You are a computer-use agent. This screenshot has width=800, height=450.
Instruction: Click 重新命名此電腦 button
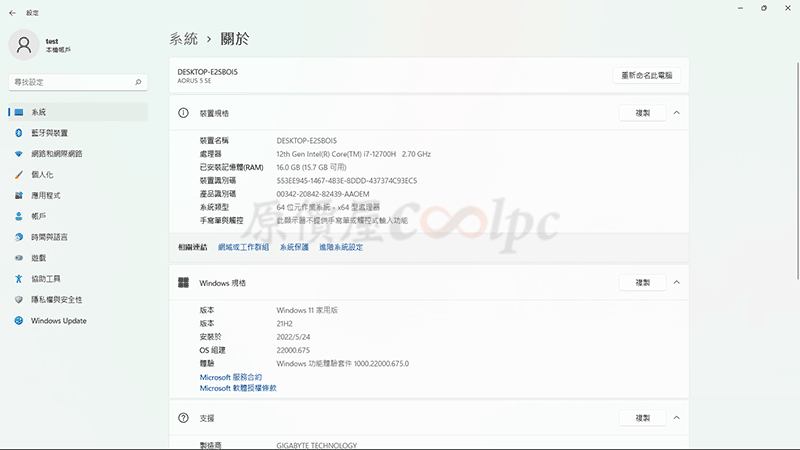click(x=646, y=76)
